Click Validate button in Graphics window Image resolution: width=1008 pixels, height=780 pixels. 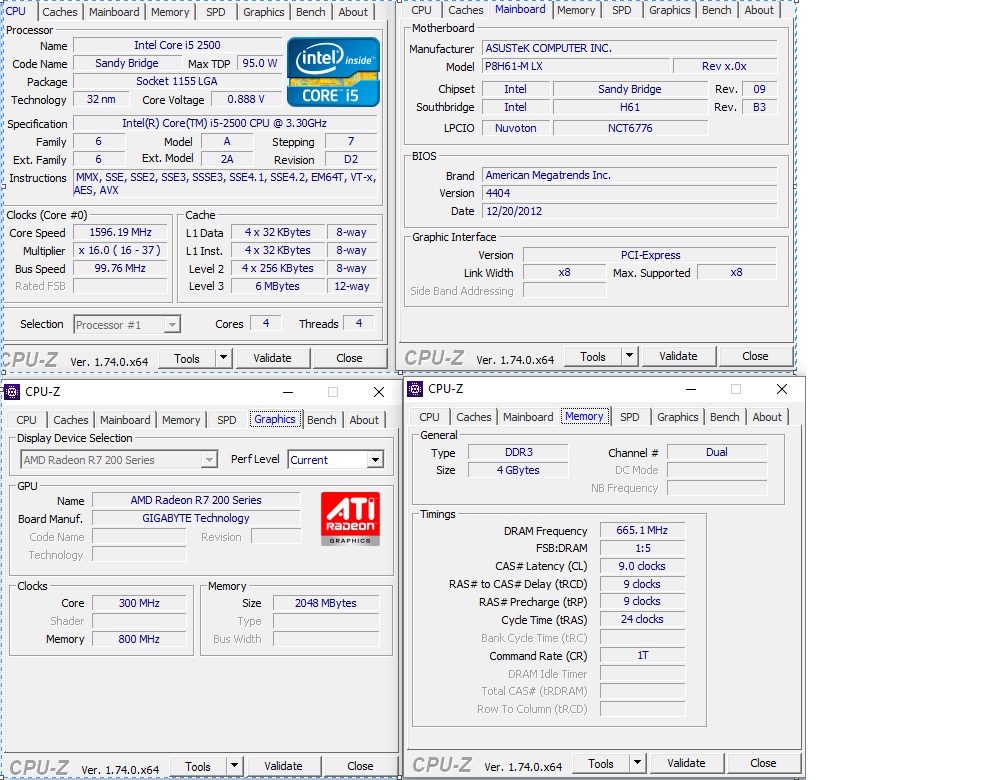(284, 766)
